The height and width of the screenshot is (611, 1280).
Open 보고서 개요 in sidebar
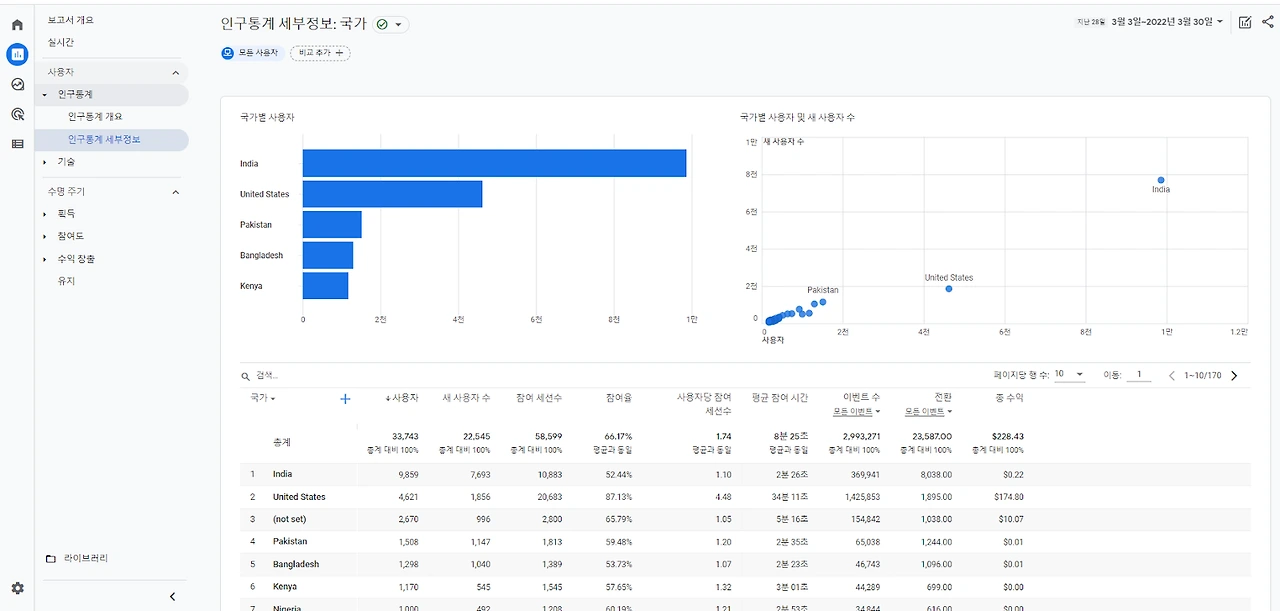point(70,20)
